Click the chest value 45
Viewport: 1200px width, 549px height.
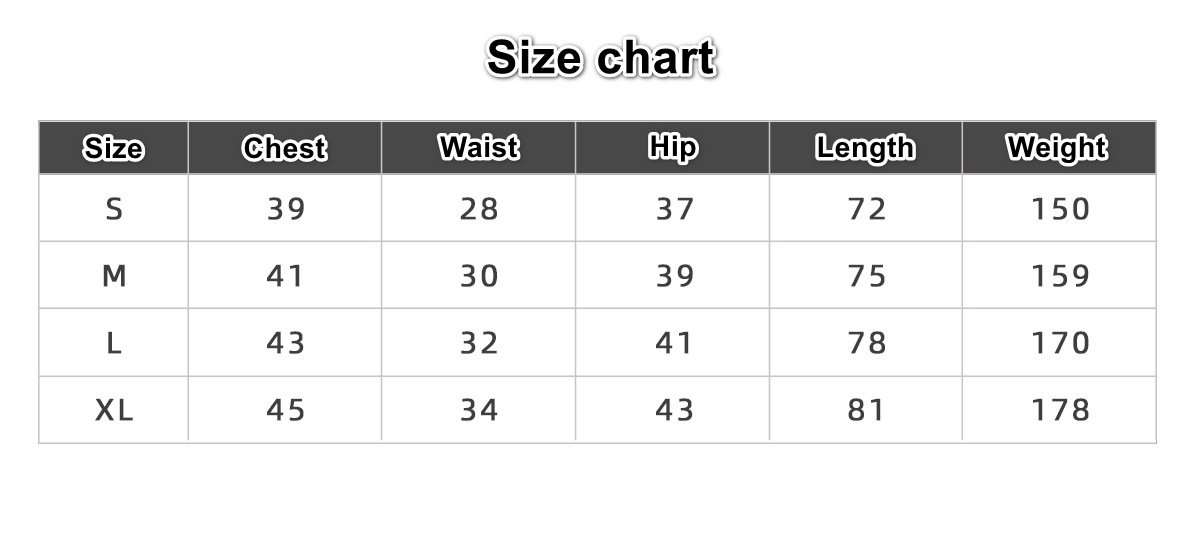(285, 410)
